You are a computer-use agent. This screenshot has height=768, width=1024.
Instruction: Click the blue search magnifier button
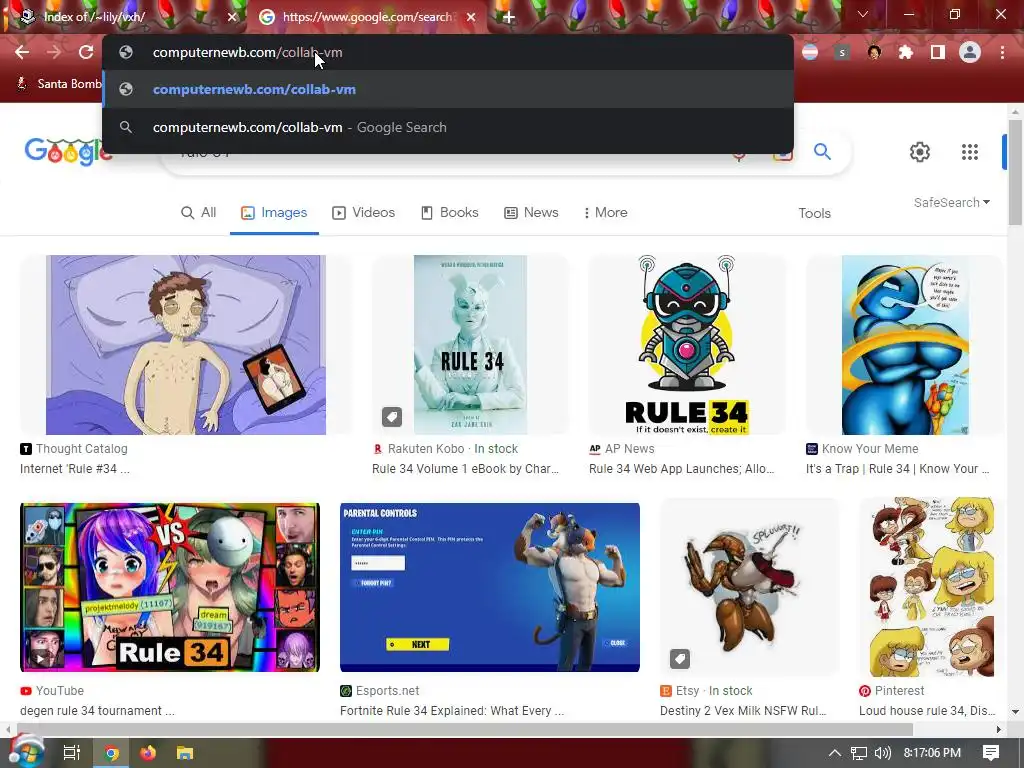(822, 152)
